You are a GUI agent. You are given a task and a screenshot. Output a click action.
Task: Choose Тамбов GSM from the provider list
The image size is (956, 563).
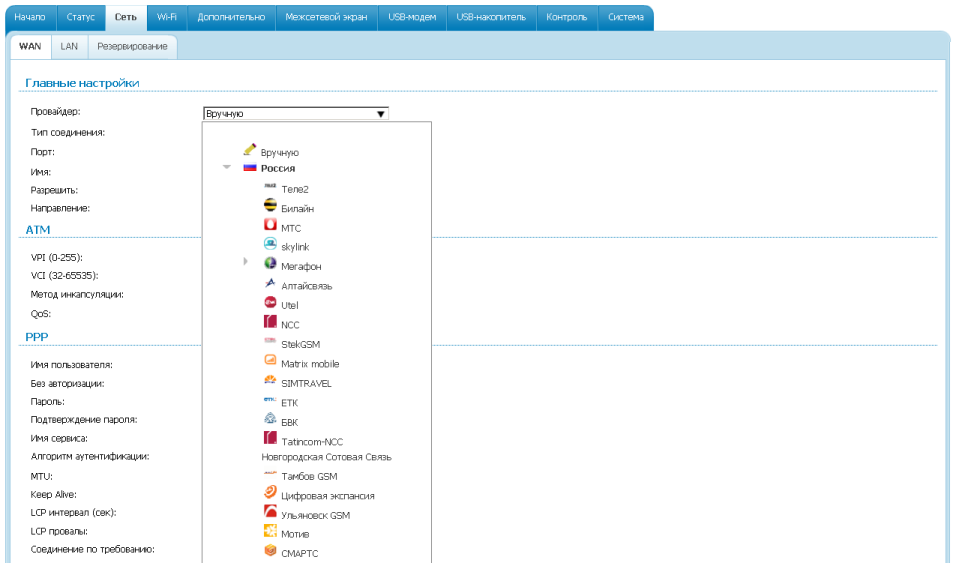(309, 476)
